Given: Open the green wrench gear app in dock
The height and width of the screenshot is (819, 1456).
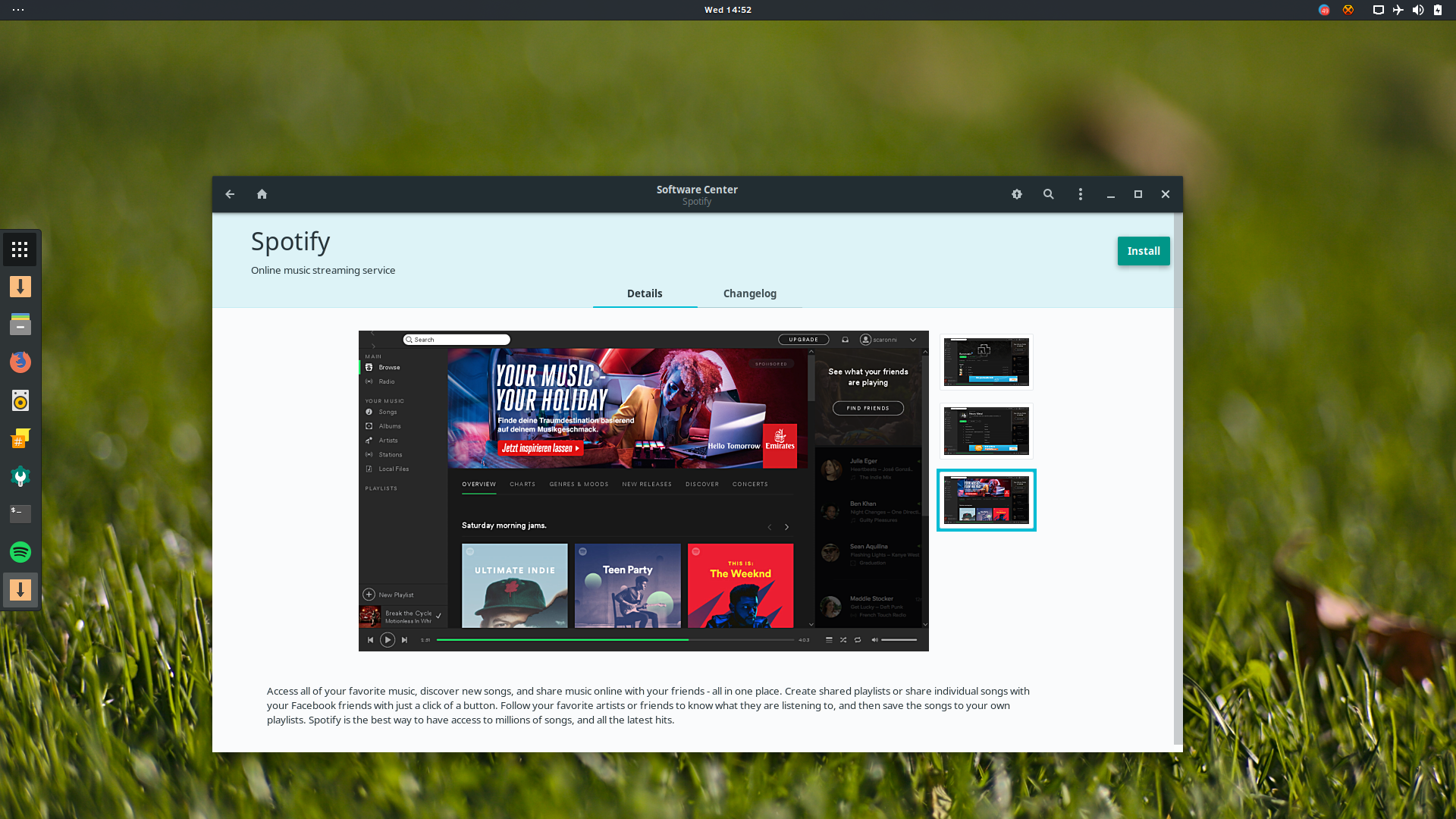Looking at the screenshot, I should pyautogui.click(x=20, y=476).
